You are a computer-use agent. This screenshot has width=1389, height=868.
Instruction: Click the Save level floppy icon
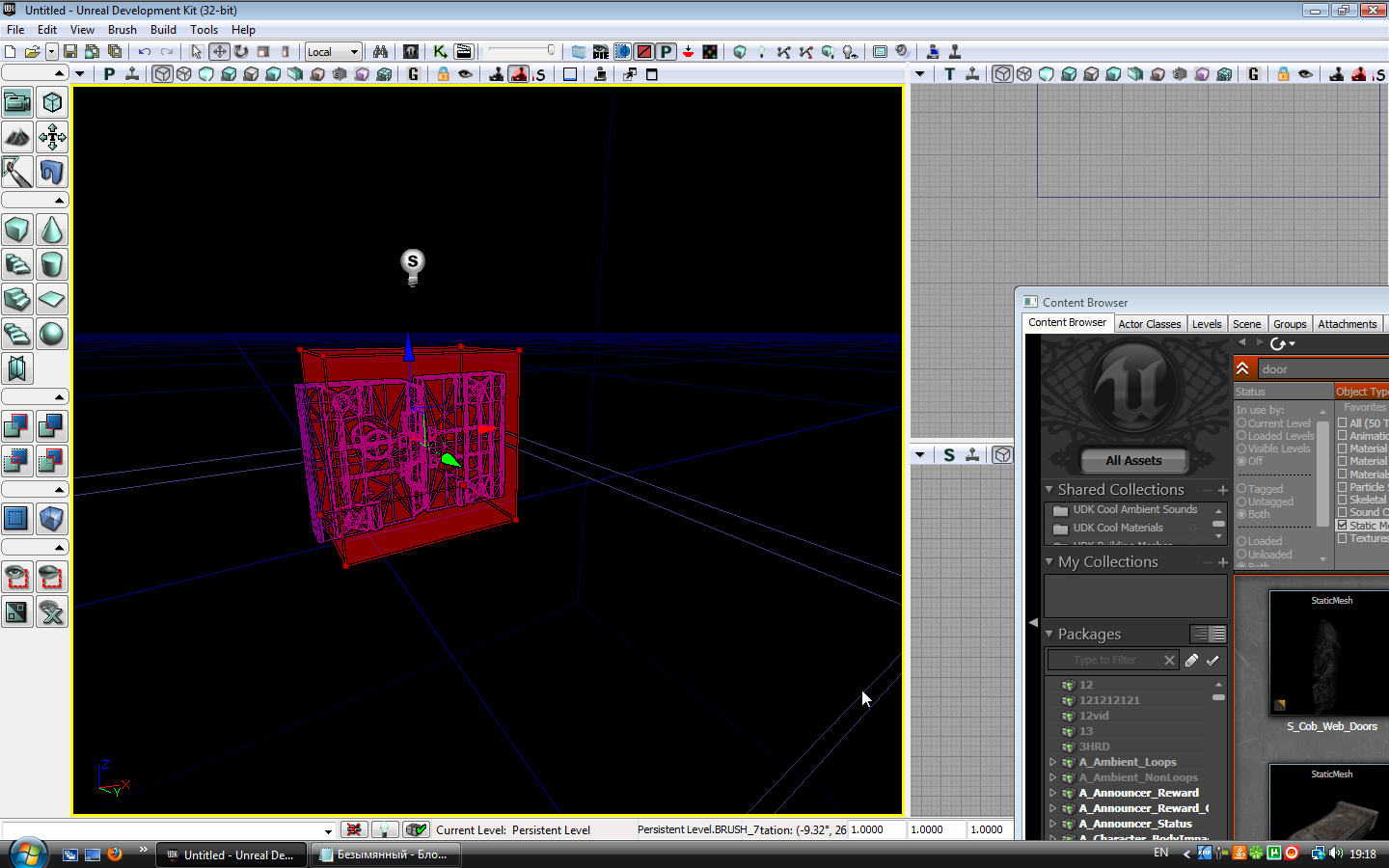pos(70,52)
